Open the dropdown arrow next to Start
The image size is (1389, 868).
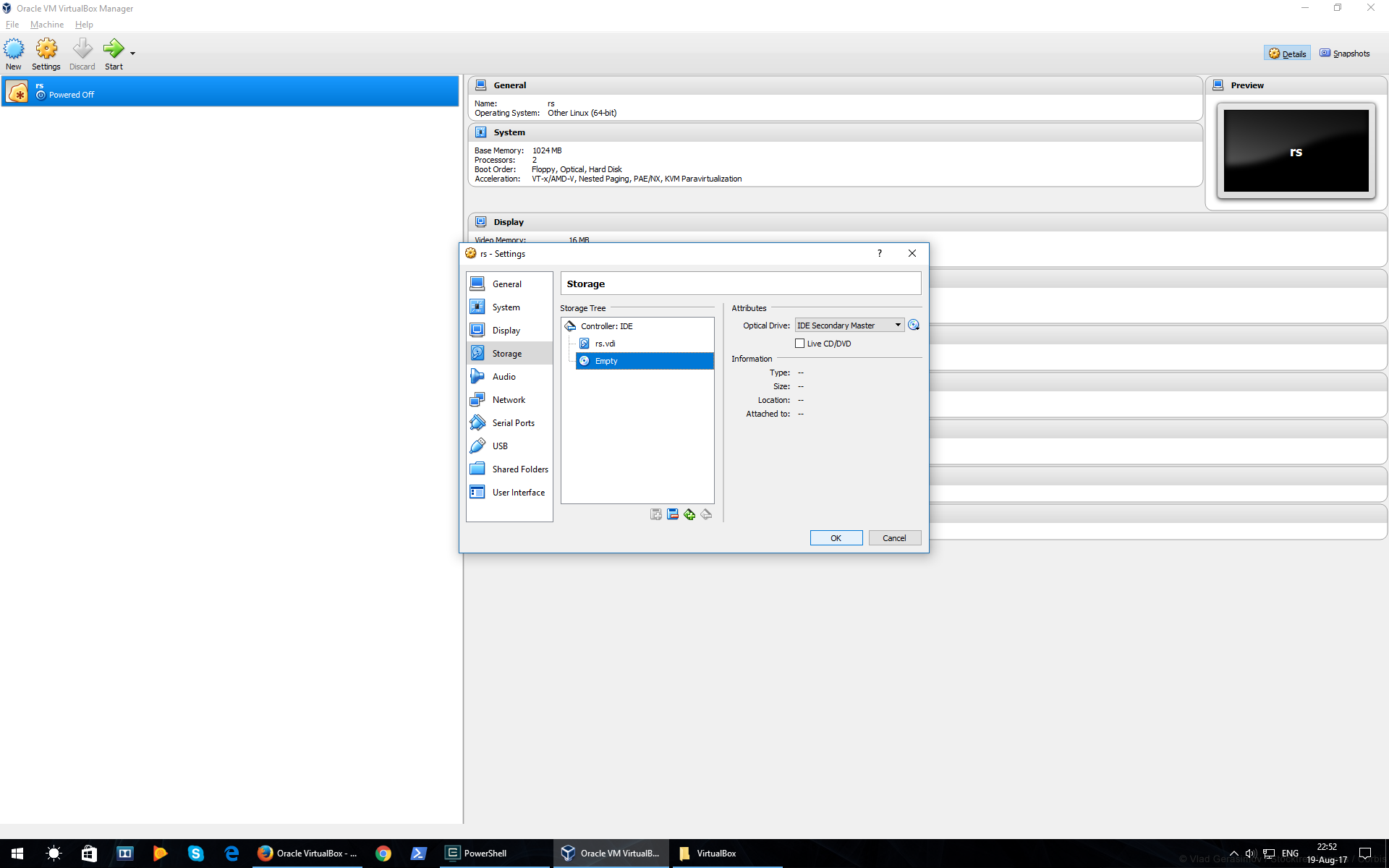click(x=132, y=54)
